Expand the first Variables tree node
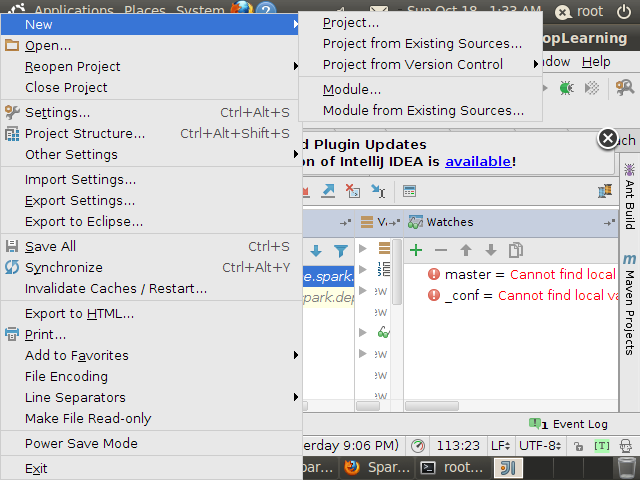The height and width of the screenshot is (480, 640). tap(362, 248)
